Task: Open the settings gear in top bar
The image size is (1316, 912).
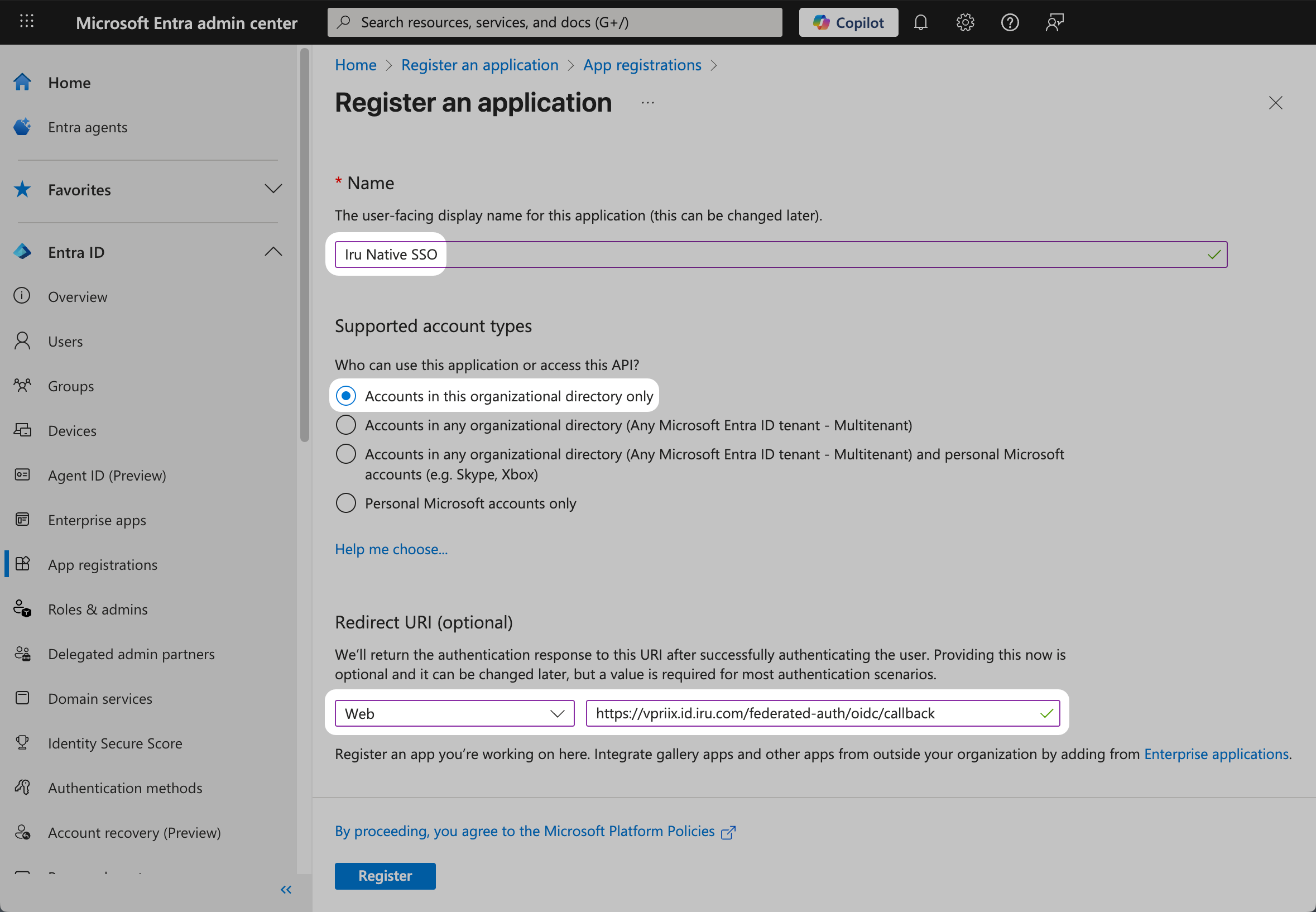Action: (x=964, y=22)
